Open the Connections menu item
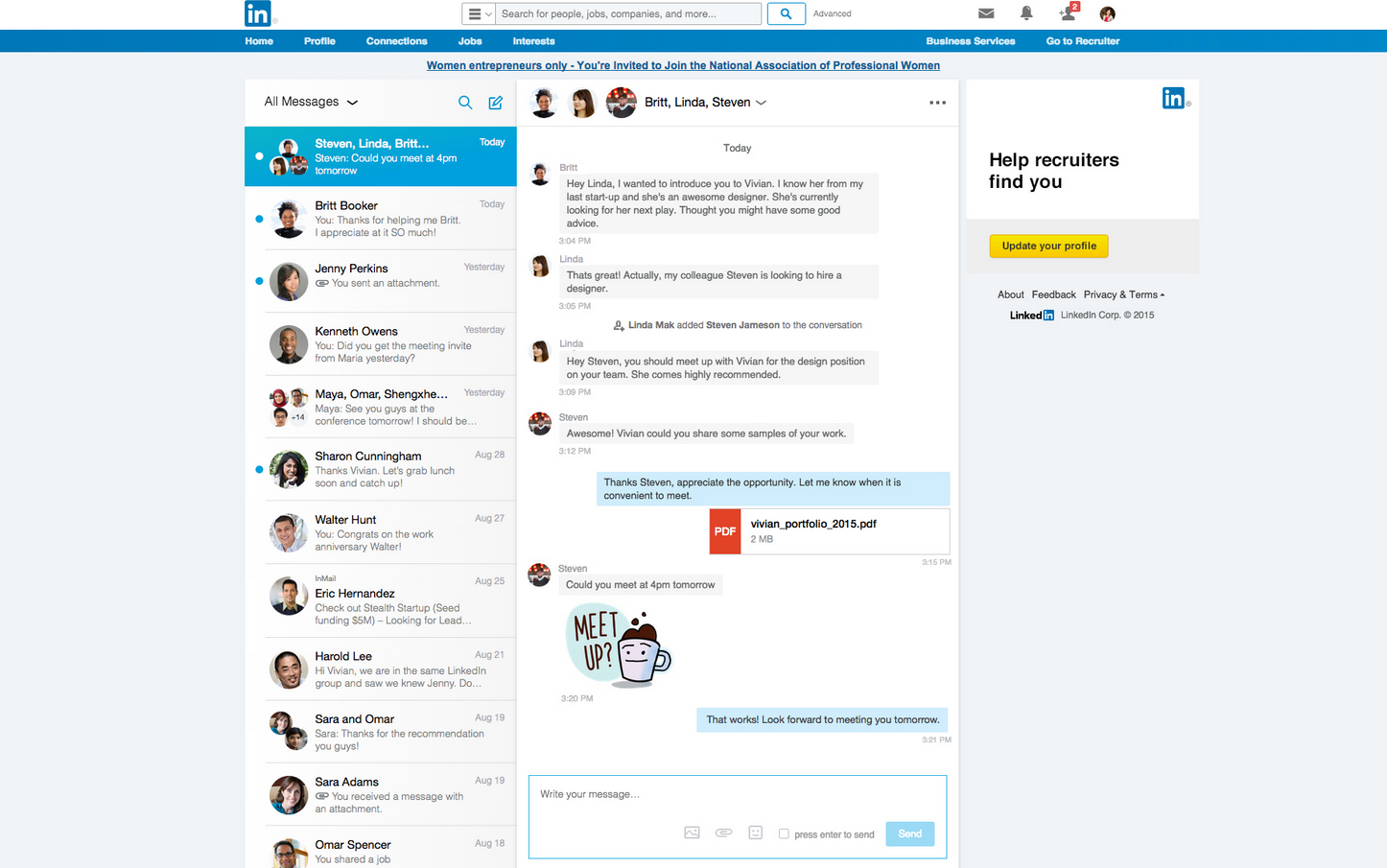The width and height of the screenshot is (1387, 868). (x=396, y=41)
